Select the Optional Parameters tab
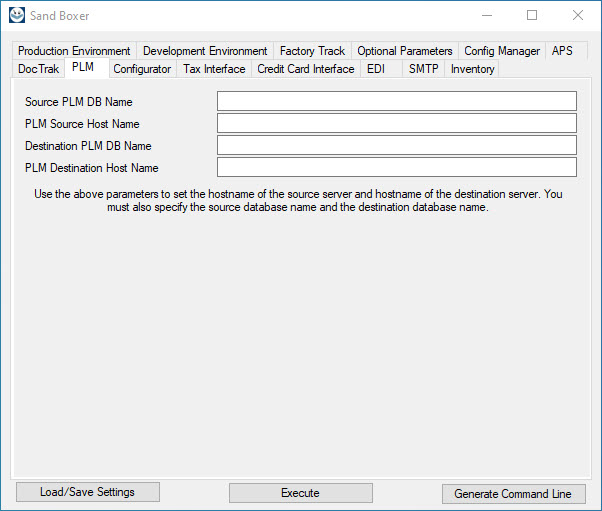 (405, 51)
